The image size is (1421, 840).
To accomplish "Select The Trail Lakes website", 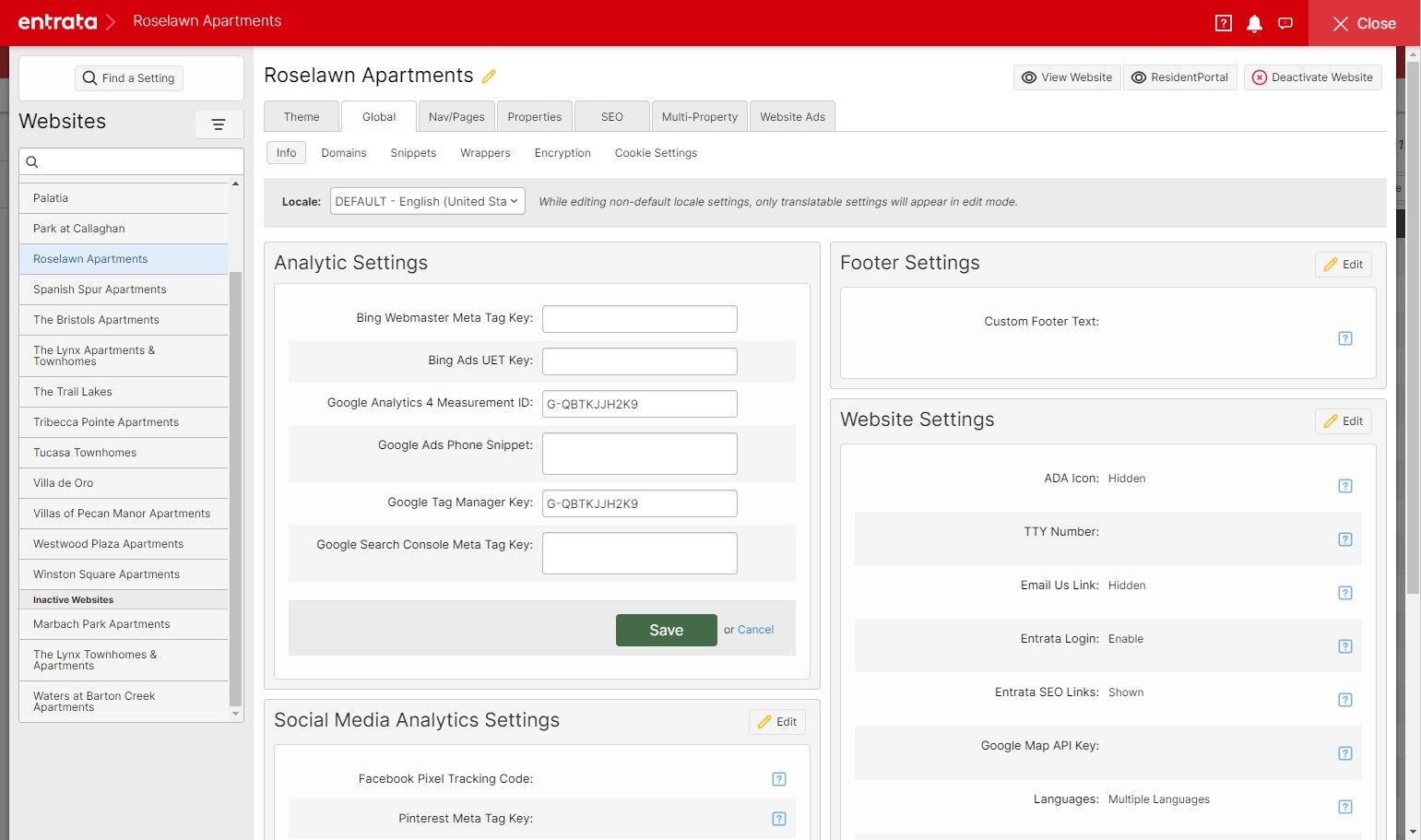I will tap(124, 392).
